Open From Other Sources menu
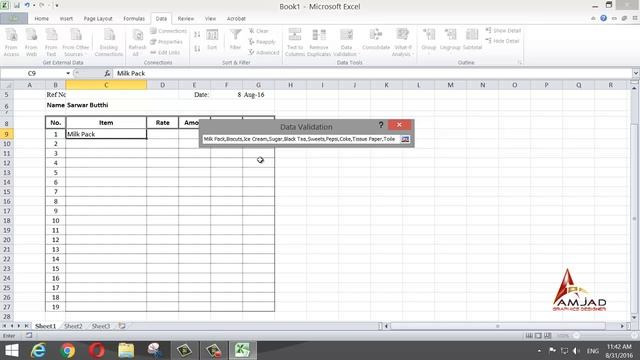The width and height of the screenshot is (640, 360). click(x=76, y=42)
